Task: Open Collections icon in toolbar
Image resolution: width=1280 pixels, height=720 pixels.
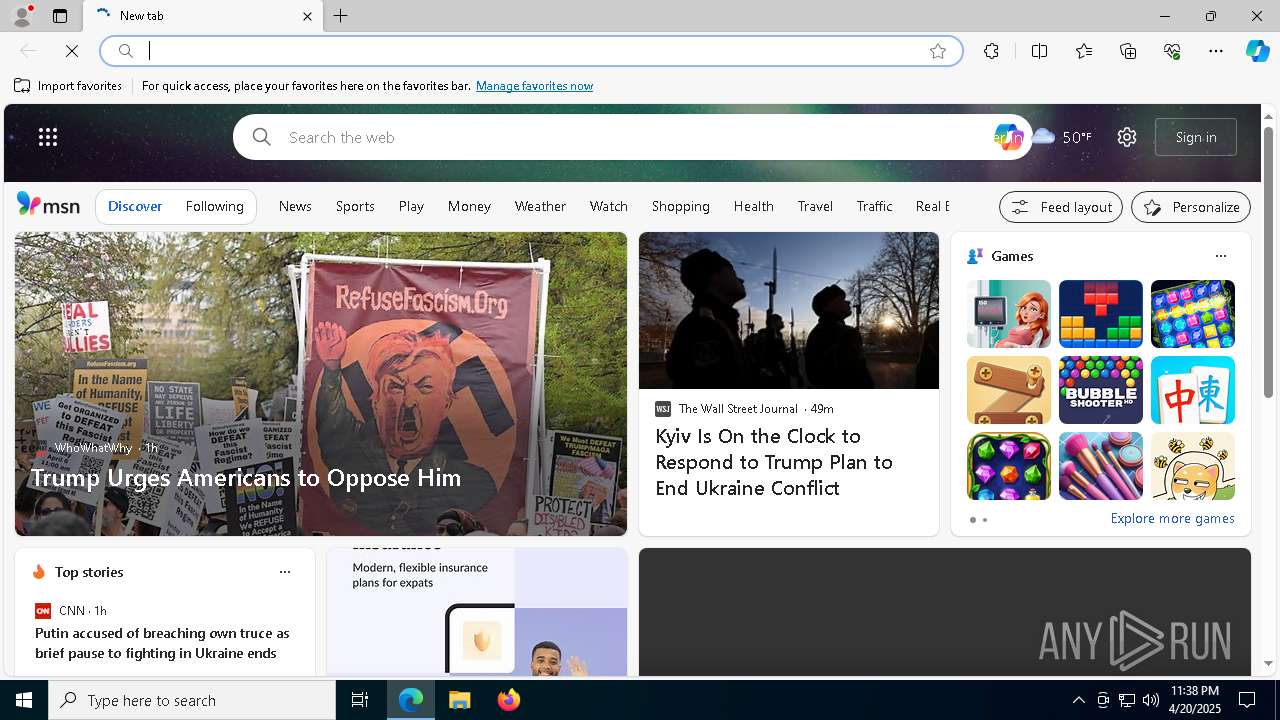Action: click(x=1128, y=51)
